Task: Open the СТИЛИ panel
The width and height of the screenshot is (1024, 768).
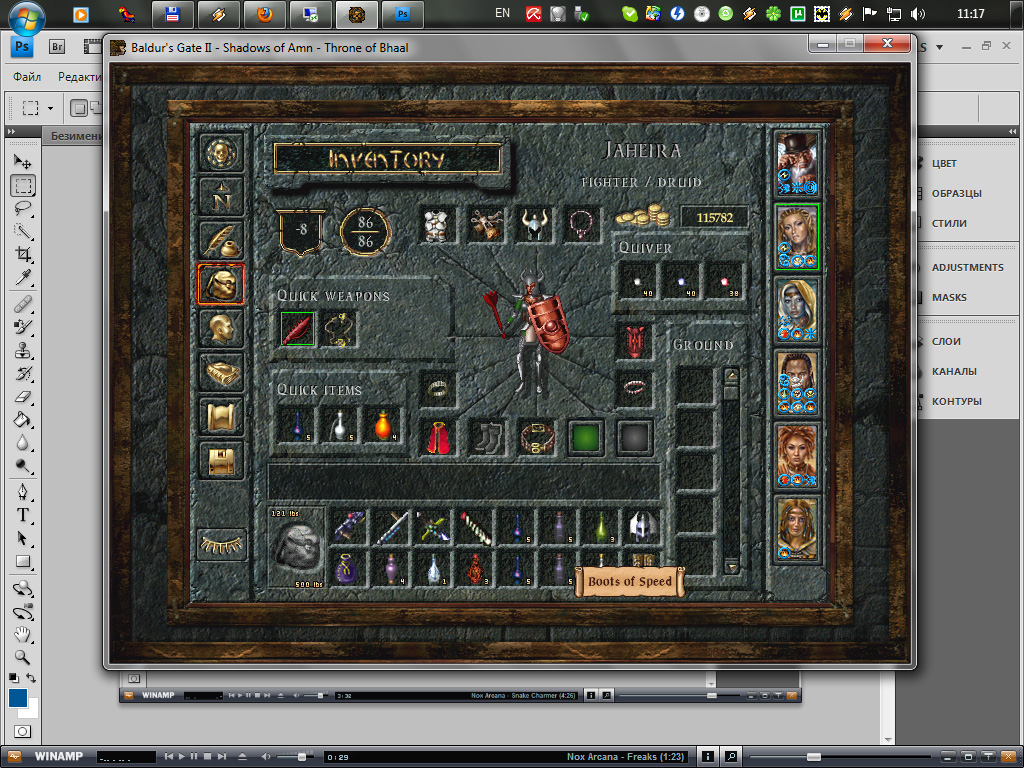Action: tap(949, 223)
